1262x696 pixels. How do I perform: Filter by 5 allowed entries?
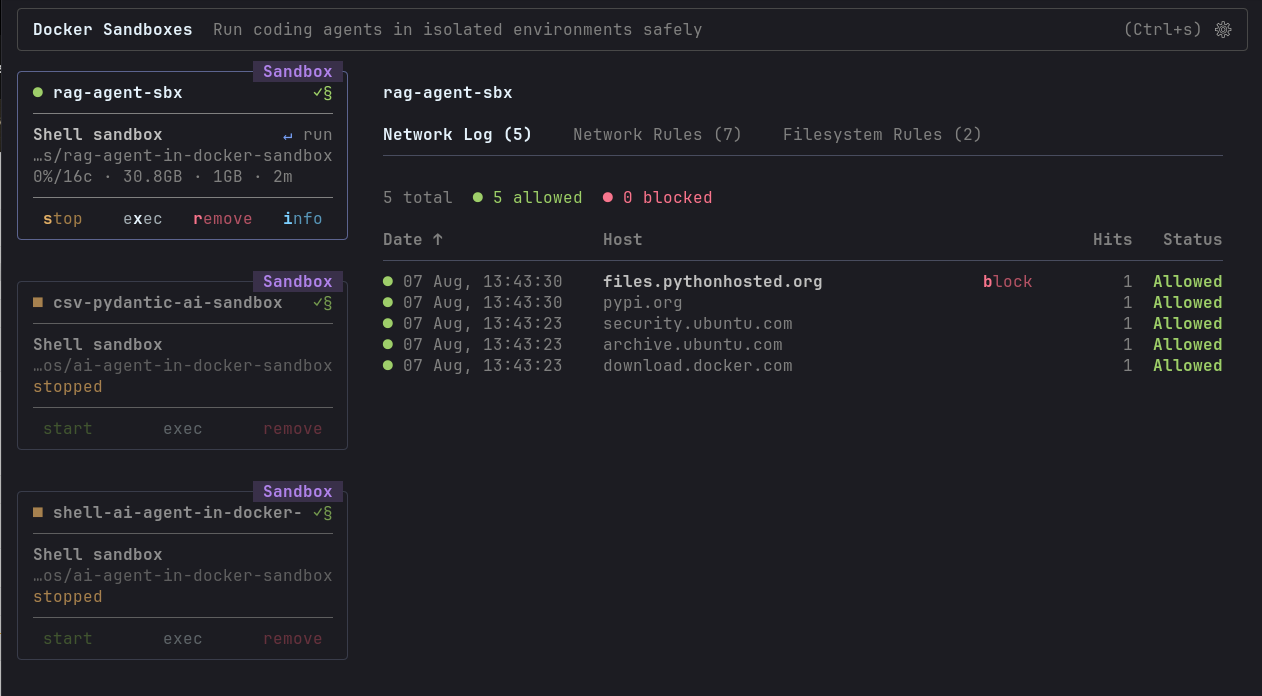point(528,198)
